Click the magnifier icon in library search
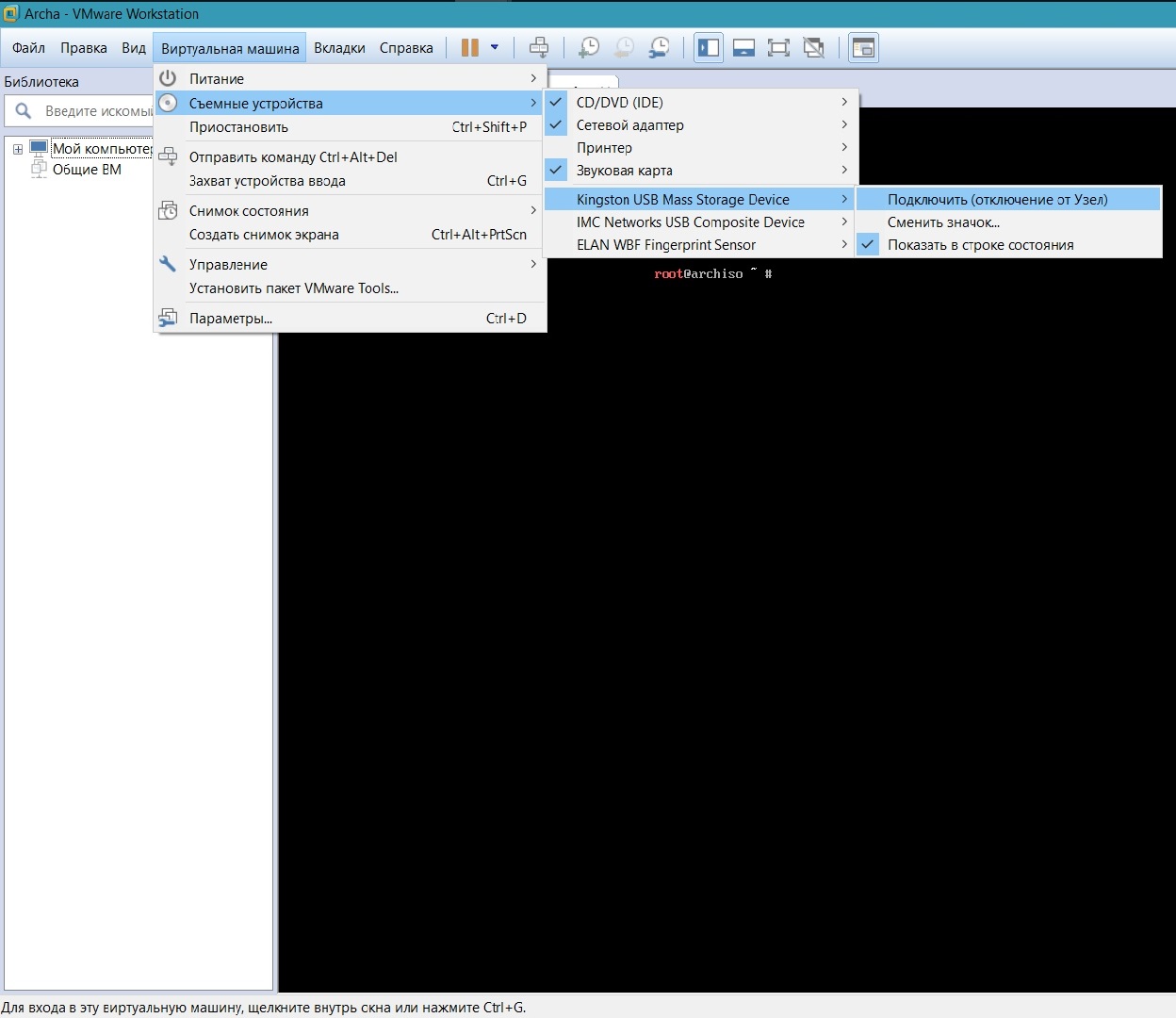The width and height of the screenshot is (1176, 1018). pos(24,111)
